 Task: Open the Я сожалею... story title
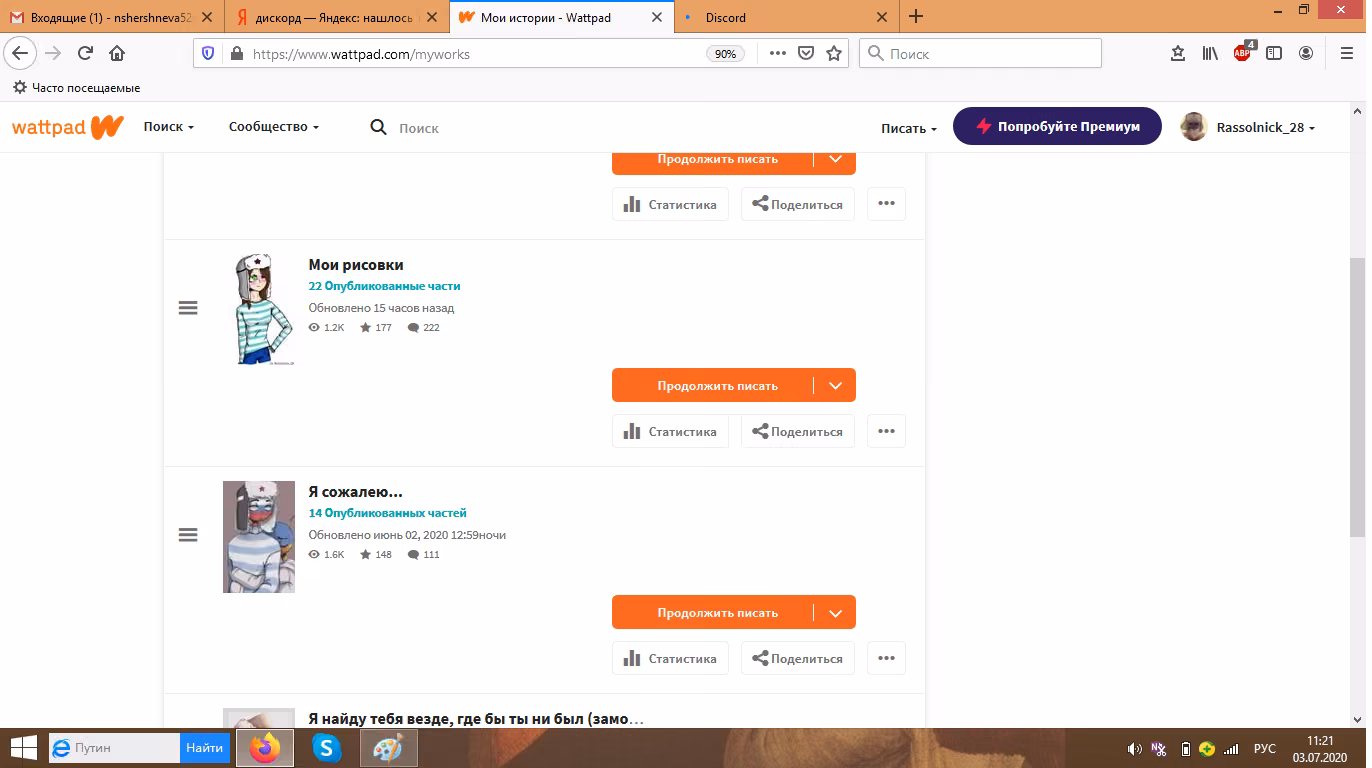click(355, 492)
